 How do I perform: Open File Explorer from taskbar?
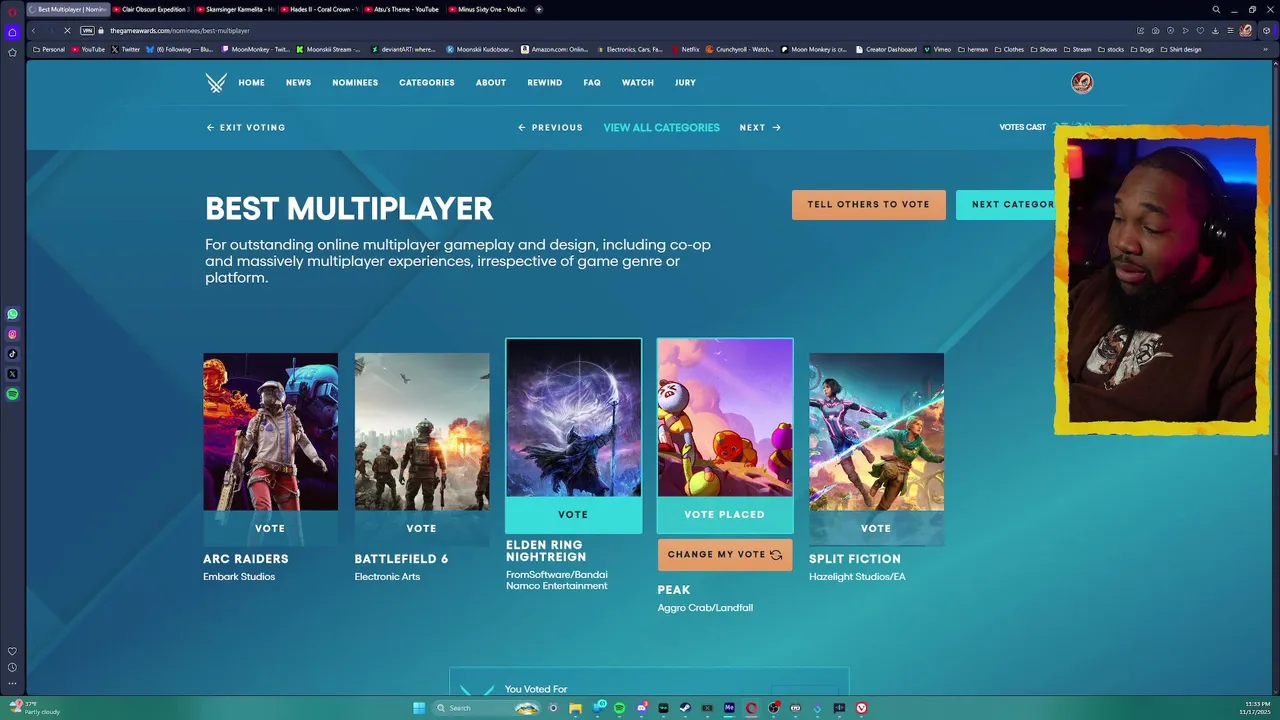575,708
